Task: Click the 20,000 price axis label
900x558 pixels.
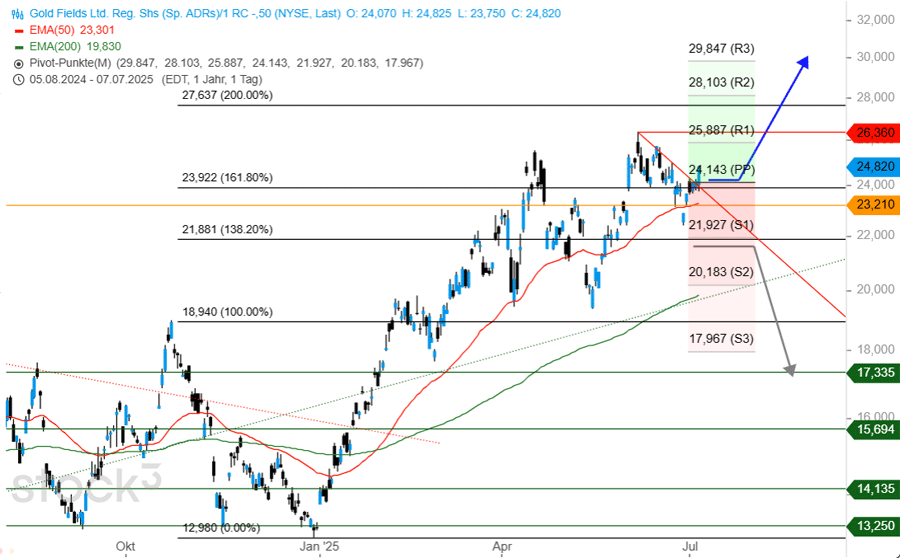Action: point(875,289)
